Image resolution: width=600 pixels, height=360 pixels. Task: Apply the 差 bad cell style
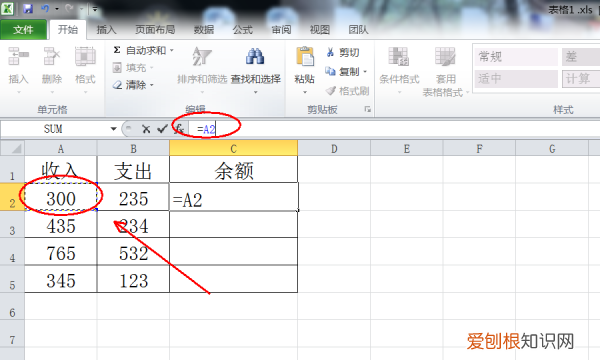point(581,57)
